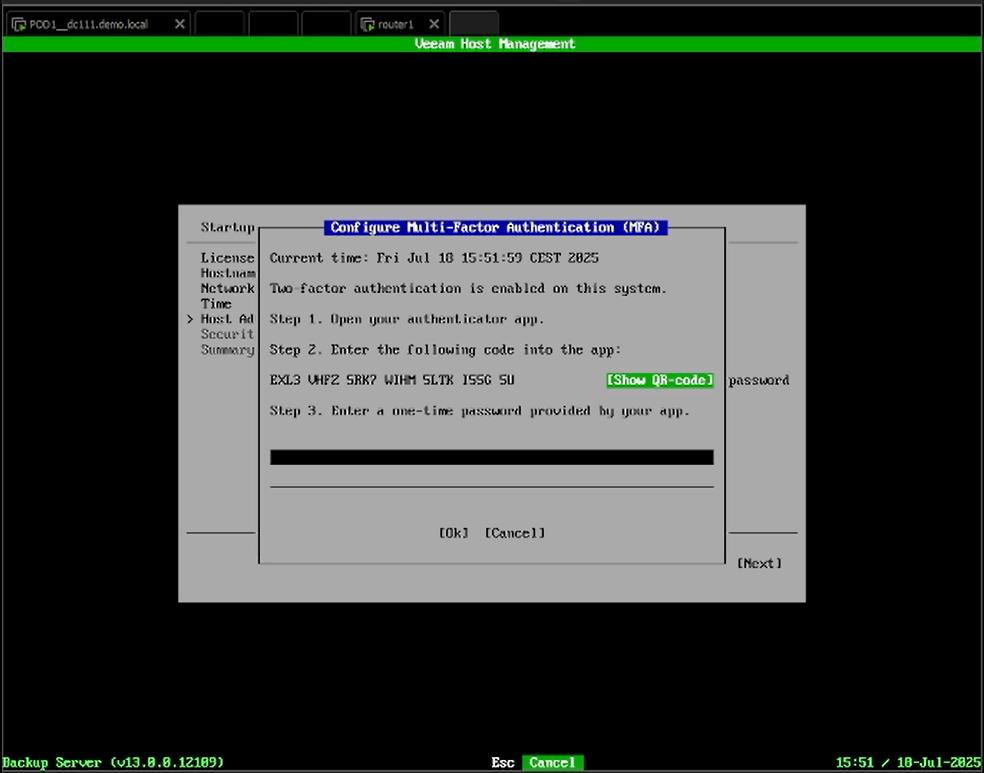This screenshot has height=773, width=984.
Task: Click the VM icon on POD1_dc111.demo.local tab
Action: pos(18,24)
